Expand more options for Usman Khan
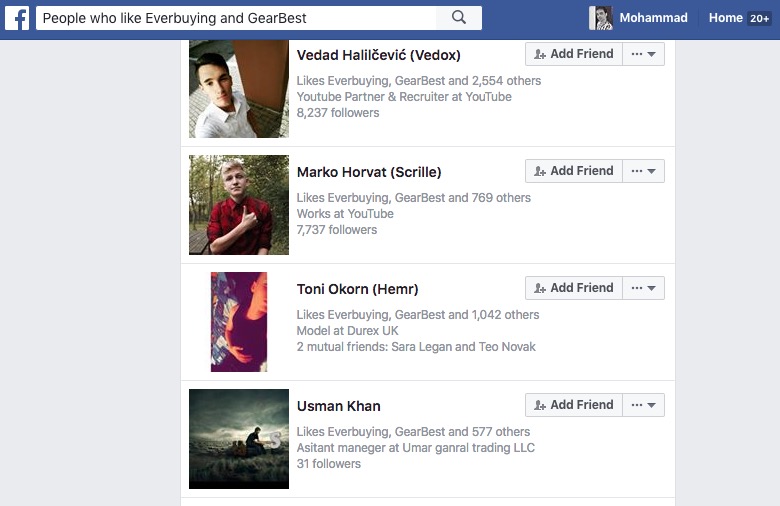 643,405
